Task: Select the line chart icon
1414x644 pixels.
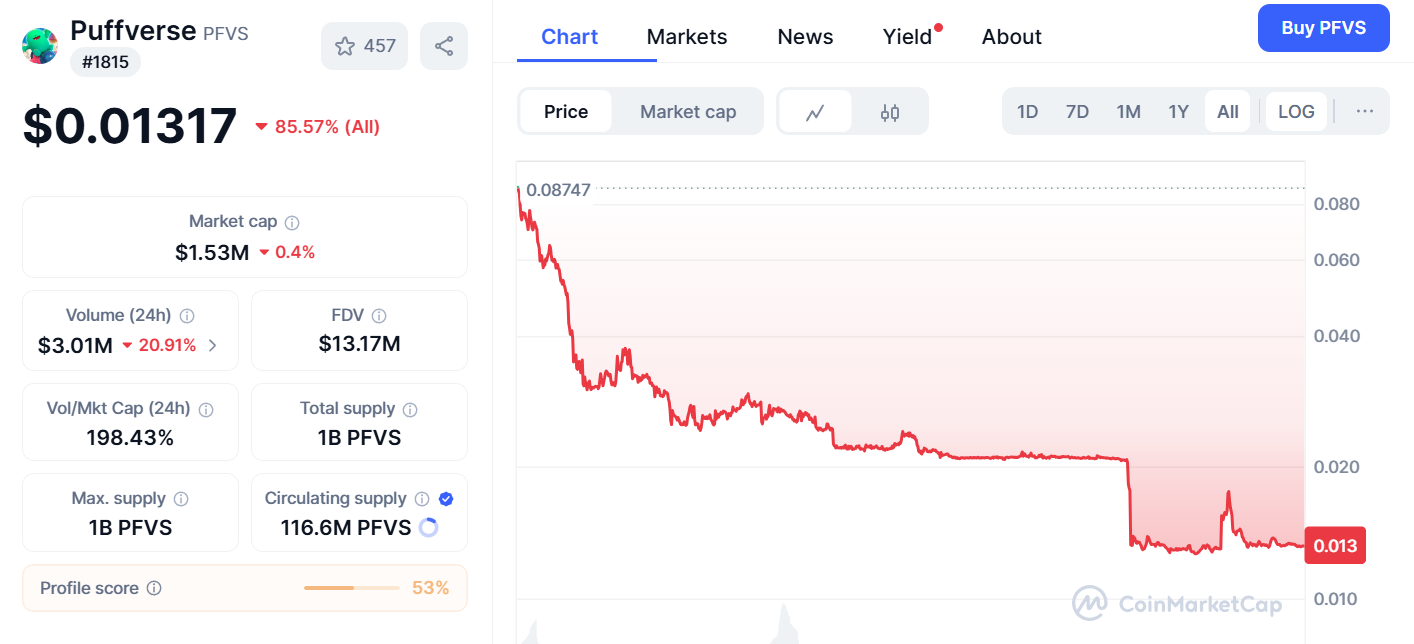Action: 815,112
